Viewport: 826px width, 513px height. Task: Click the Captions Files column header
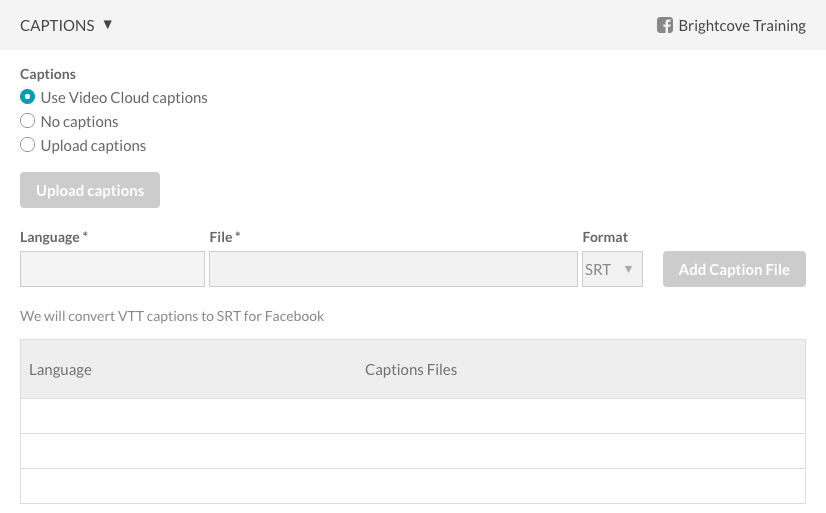point(411,369)
